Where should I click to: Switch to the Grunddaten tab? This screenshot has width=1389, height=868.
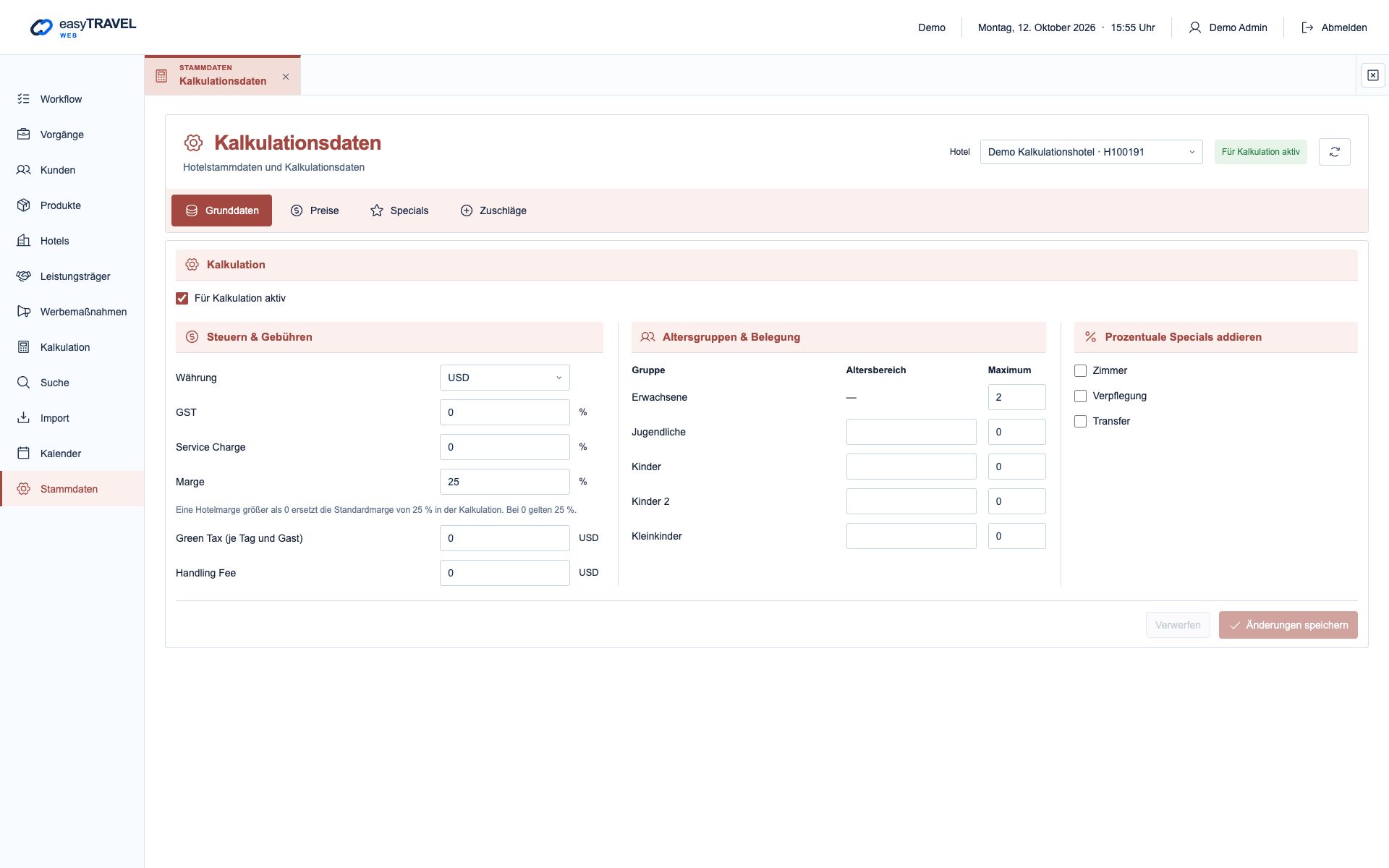tap(221, 210)
